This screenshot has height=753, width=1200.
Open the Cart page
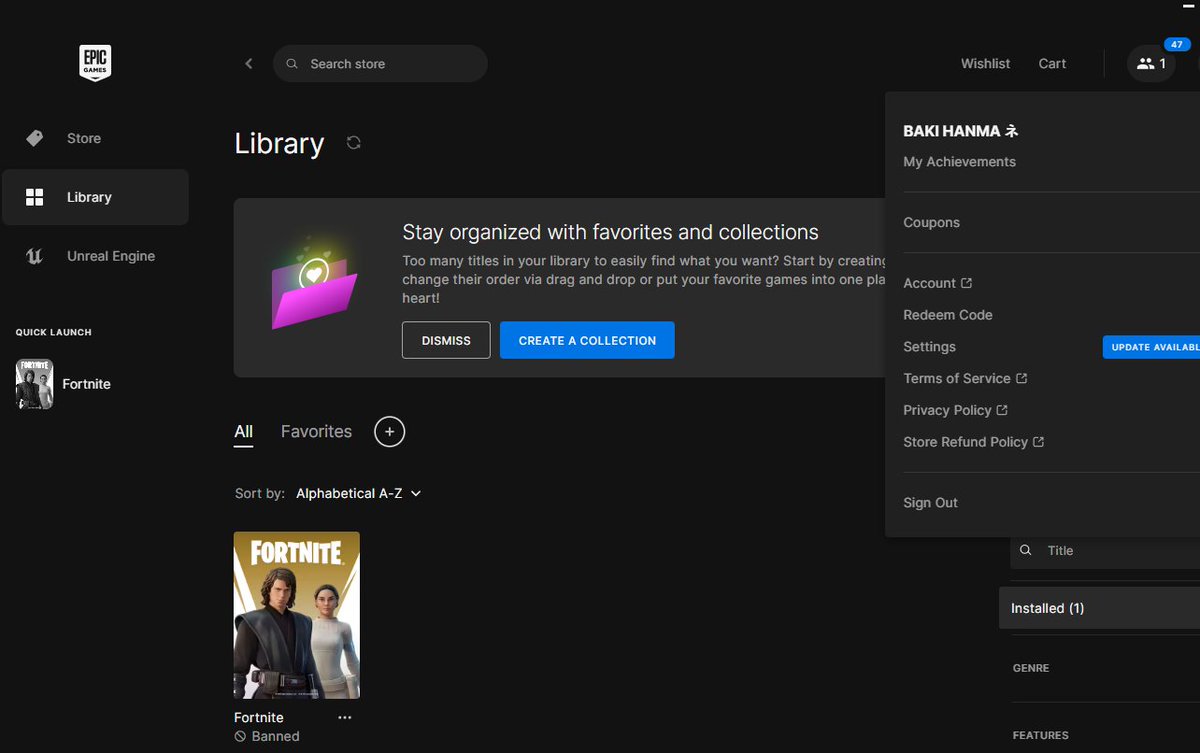[1052, 63]
